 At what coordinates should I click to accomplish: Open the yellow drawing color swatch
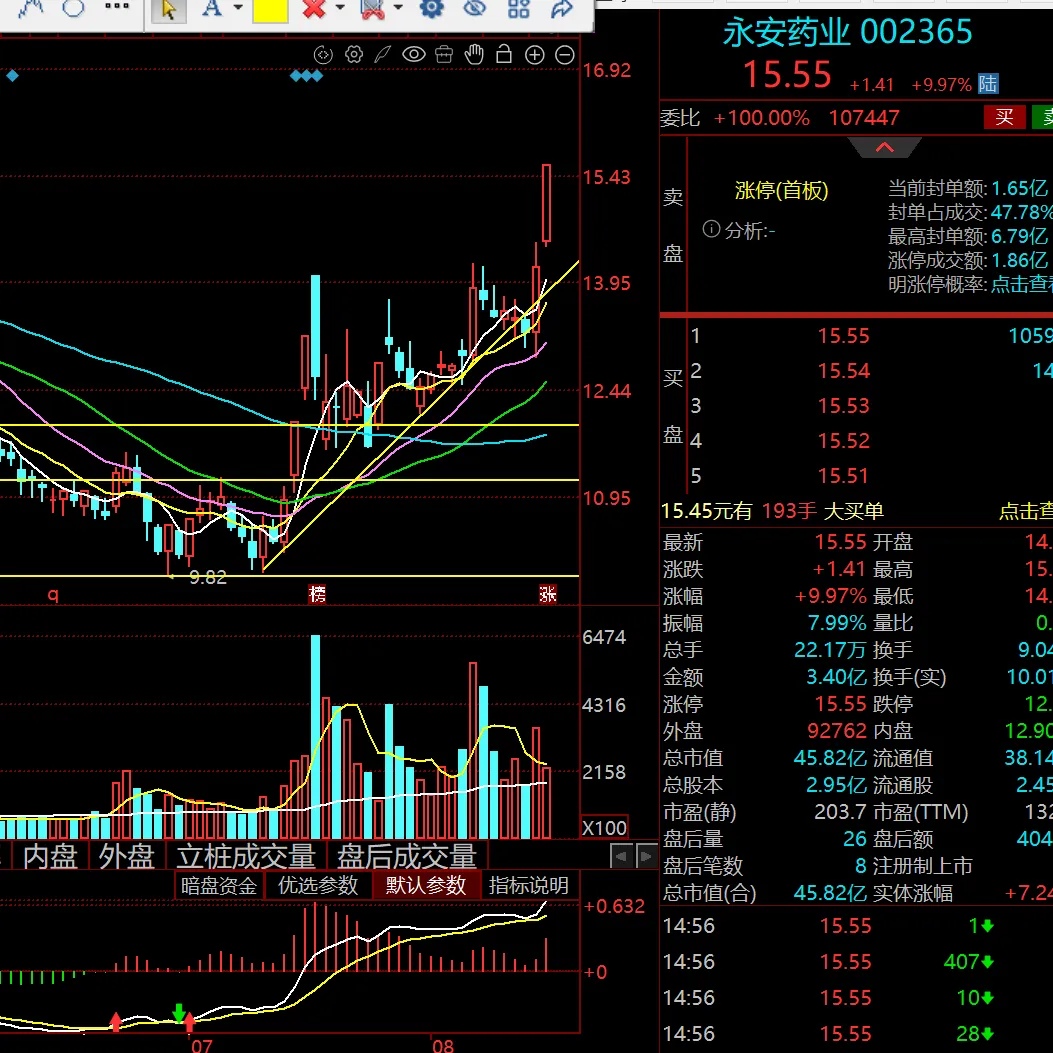(270, 9)
